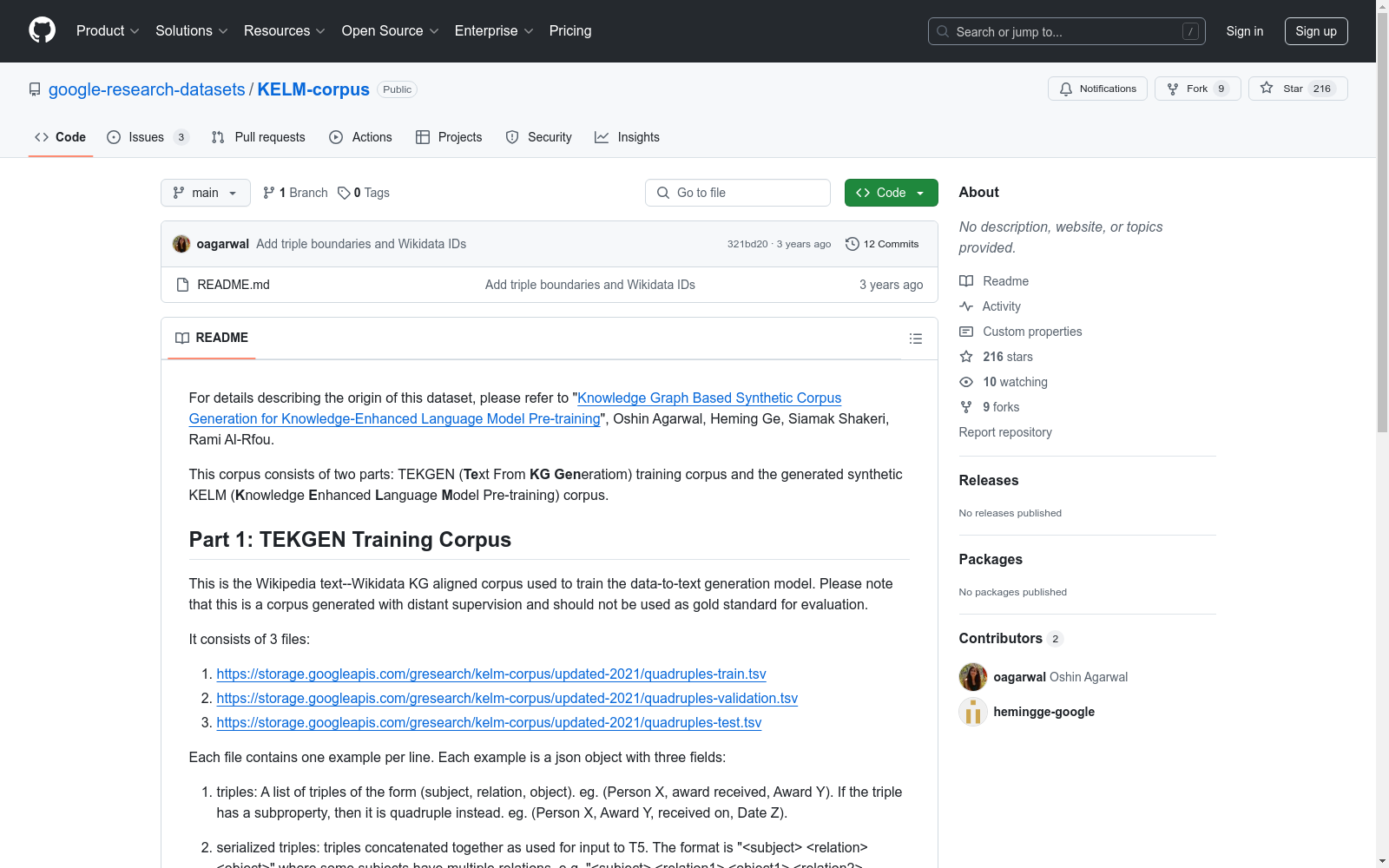Click the 321bd20 commit hash
Screen dimensions: 1389x868
point(747,244)
